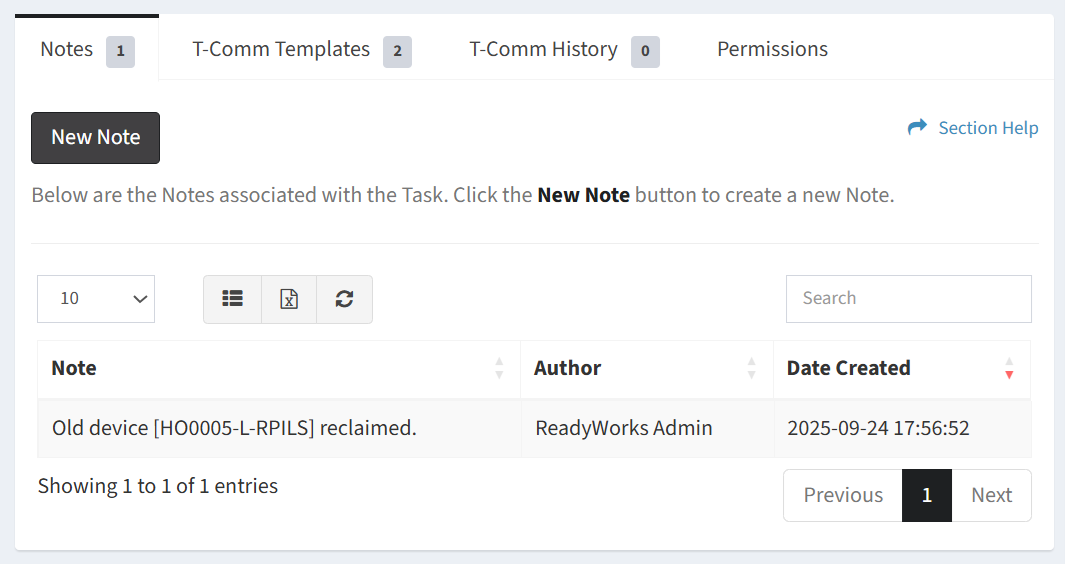The image size is (1065, 564).
Task: Export notes table to Excel
Action: (289, 299)
